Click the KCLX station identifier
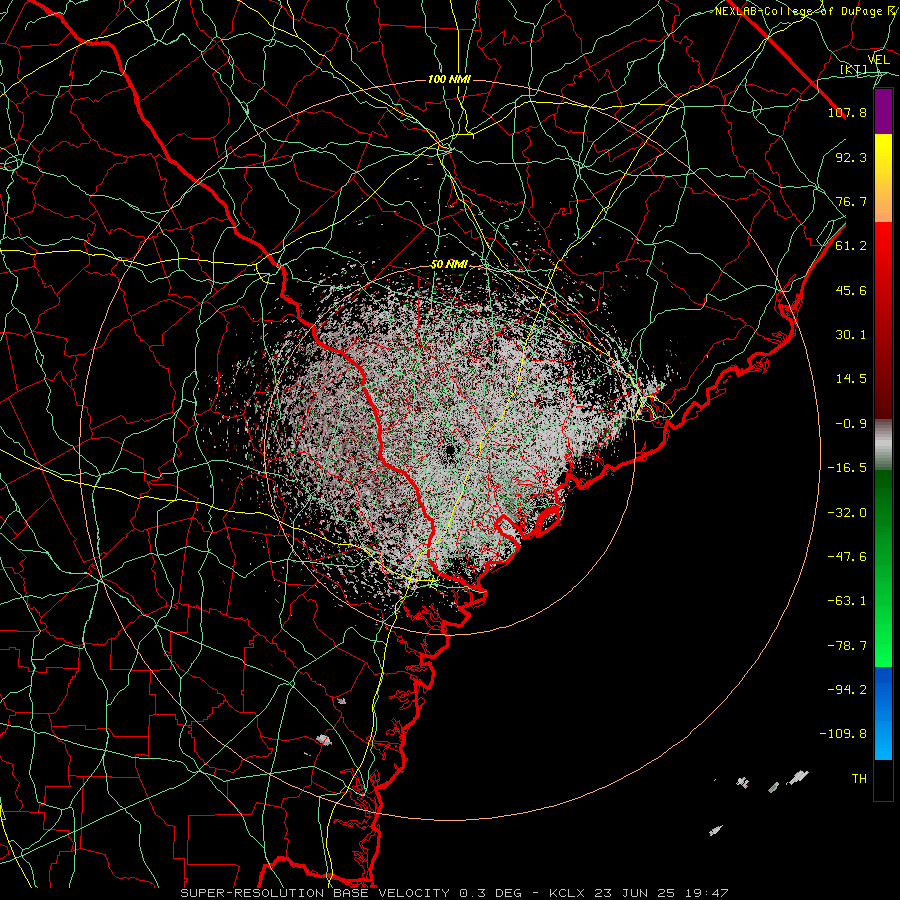The height and width of the screenshot is (900, 900). pyautogui.click(x=568, y=893)
